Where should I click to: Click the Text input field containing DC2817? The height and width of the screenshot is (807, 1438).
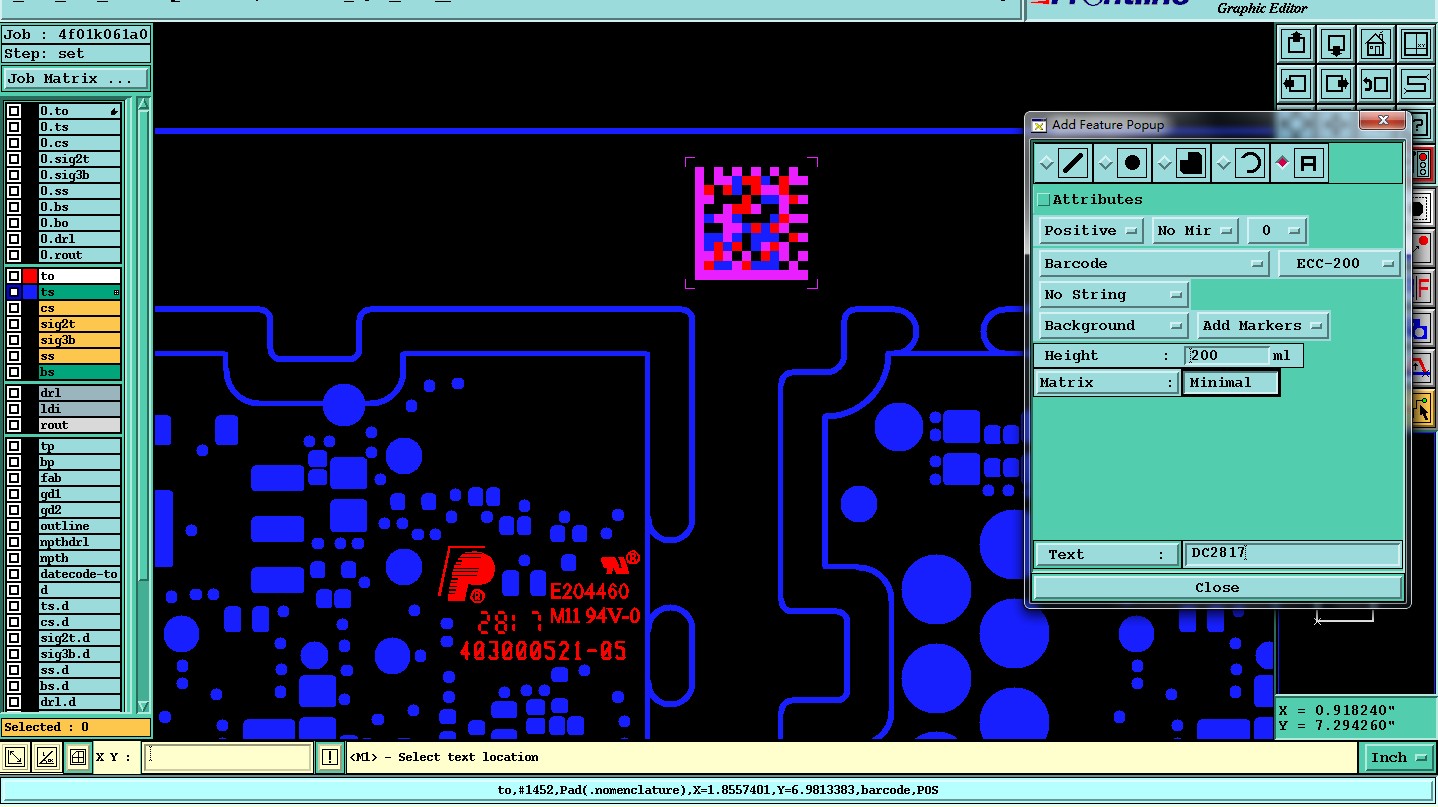pos(1293,554)
